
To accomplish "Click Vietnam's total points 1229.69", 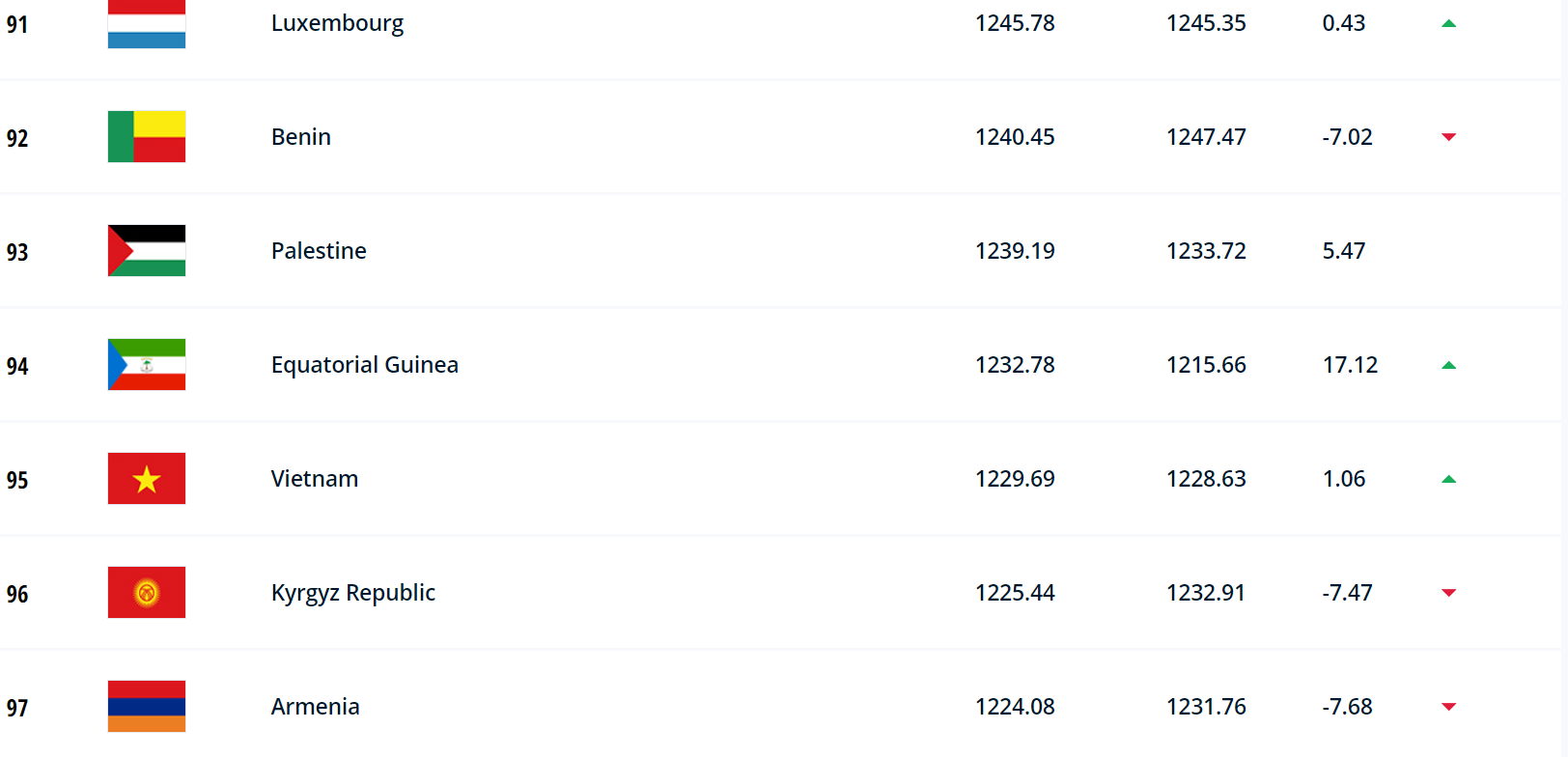I will click(x=1015, y=479).
